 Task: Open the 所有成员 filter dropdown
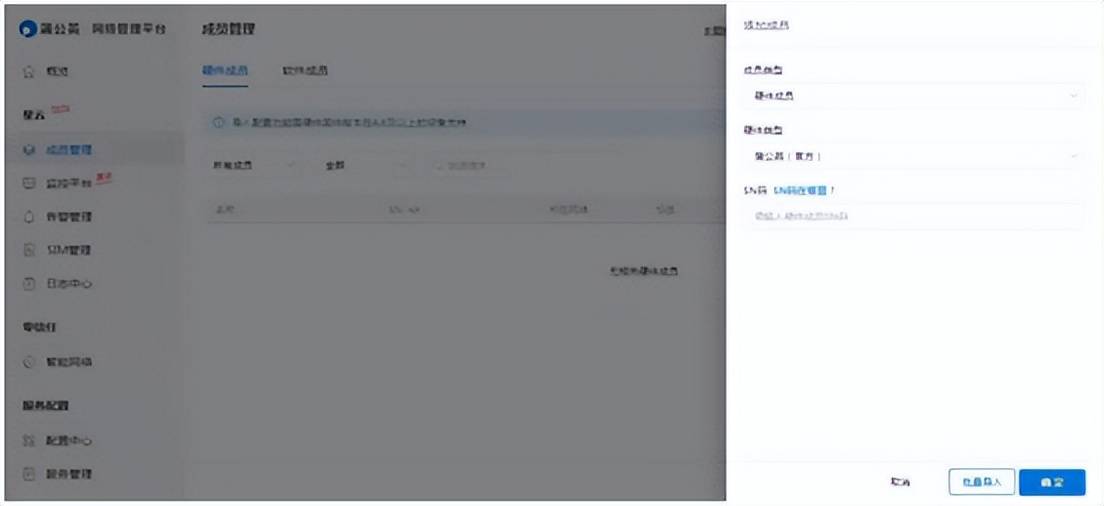click(x=256, y=165)
